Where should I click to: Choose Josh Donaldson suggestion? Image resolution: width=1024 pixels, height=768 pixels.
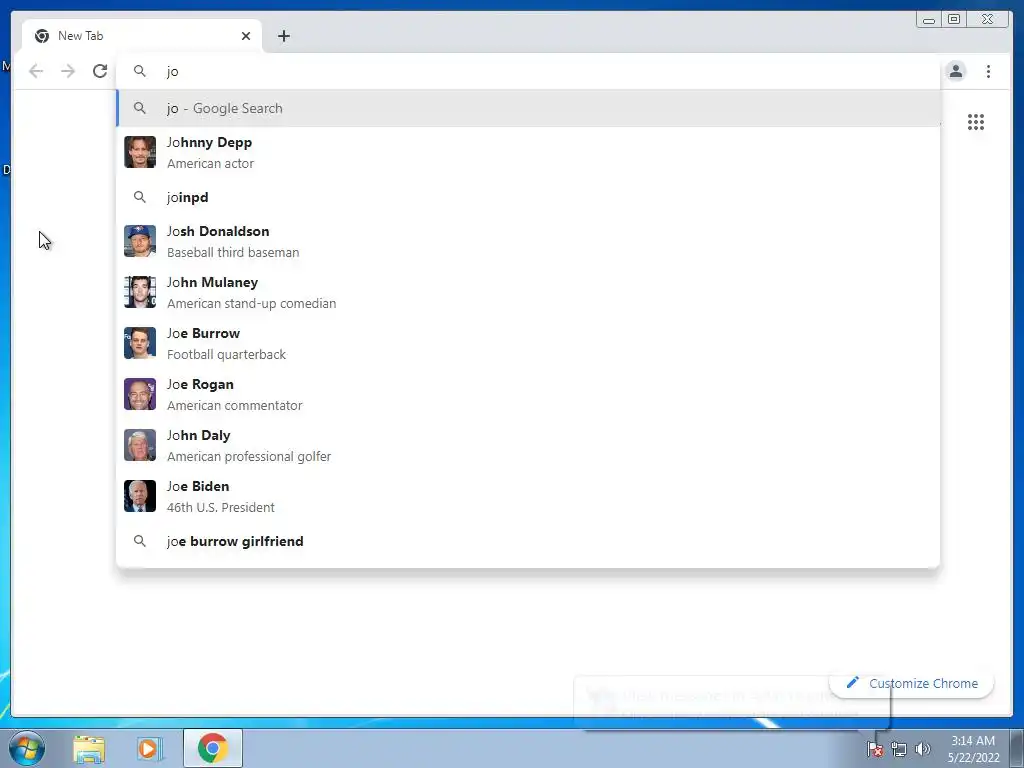(528, 241)
